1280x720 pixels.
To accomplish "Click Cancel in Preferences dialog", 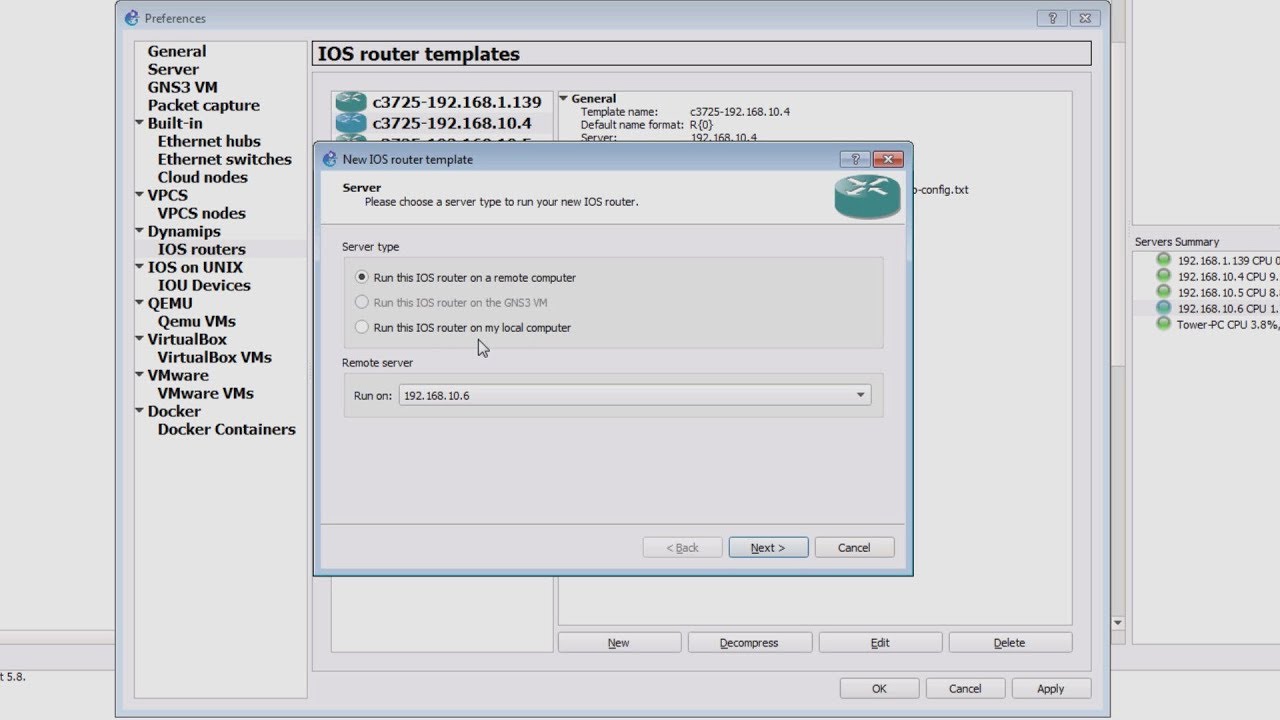I will (965, 688).
